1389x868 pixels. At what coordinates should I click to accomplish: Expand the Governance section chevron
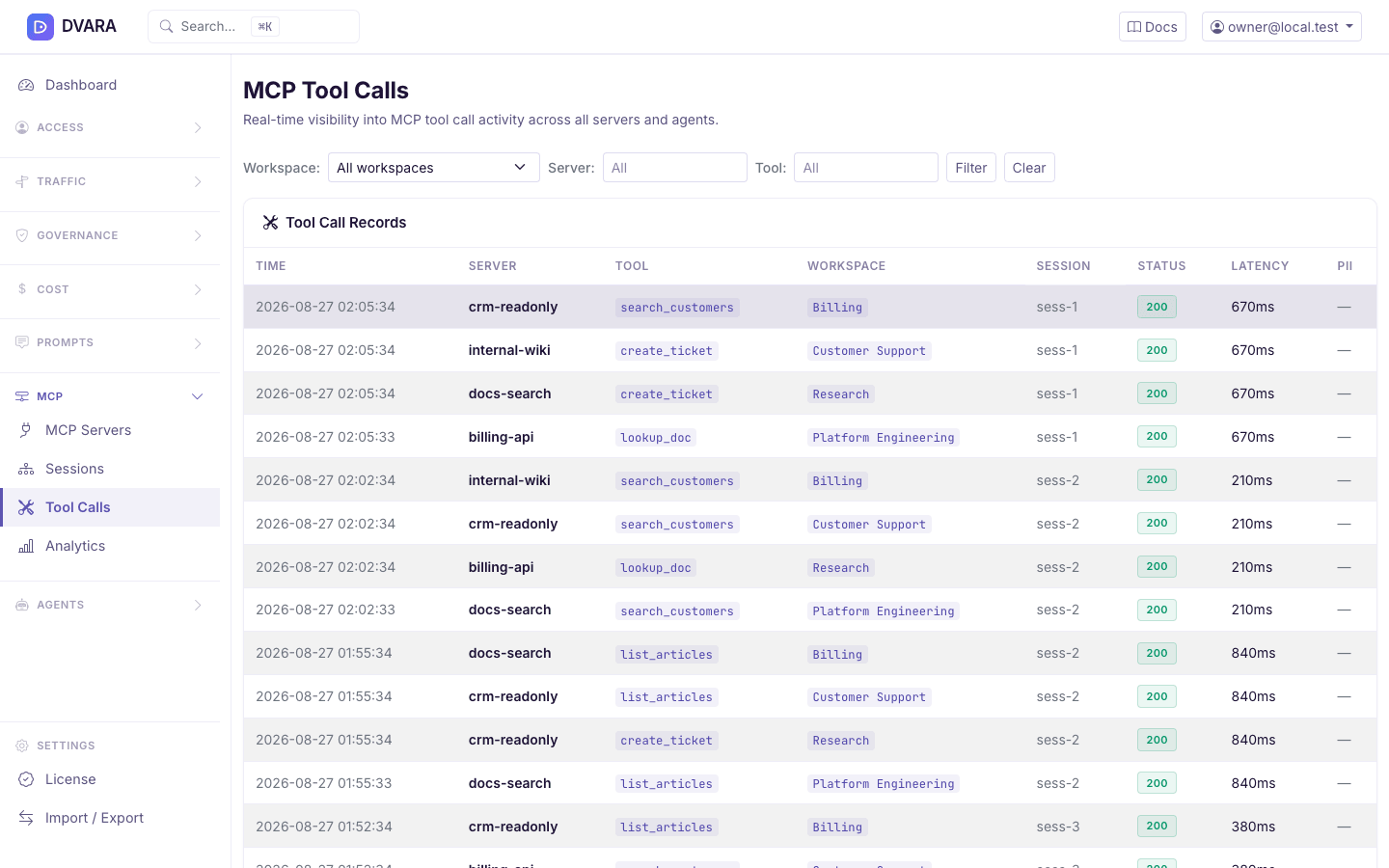pyautogui.click(x=198, y=235)
